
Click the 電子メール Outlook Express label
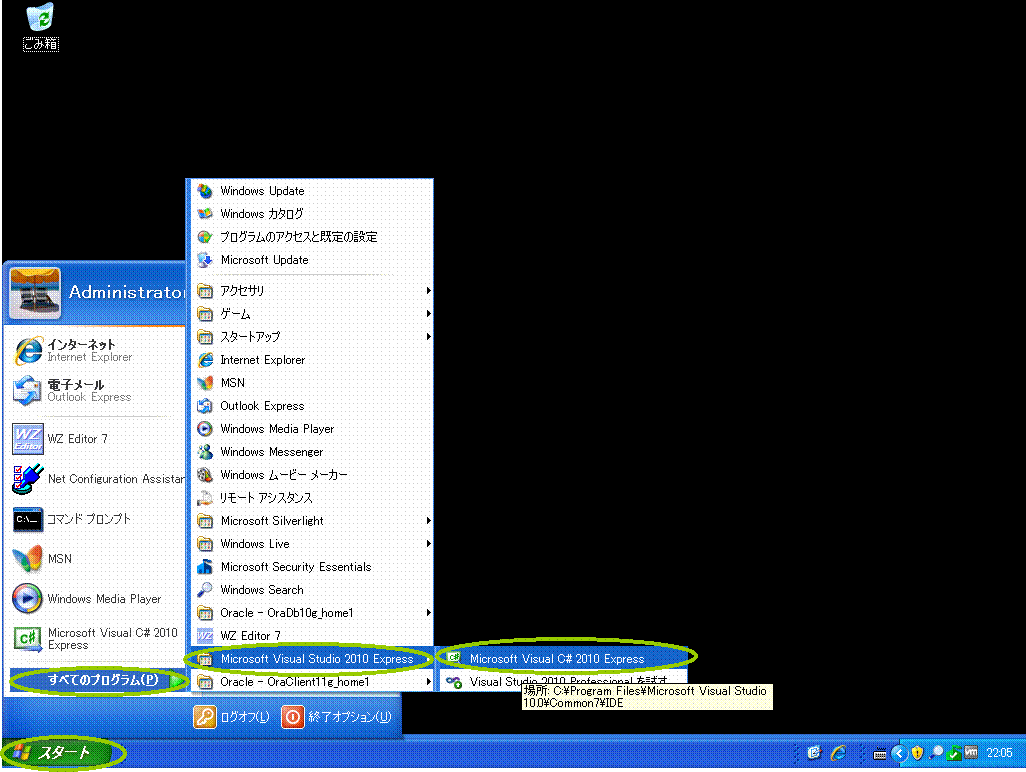[x=89, y=391]
